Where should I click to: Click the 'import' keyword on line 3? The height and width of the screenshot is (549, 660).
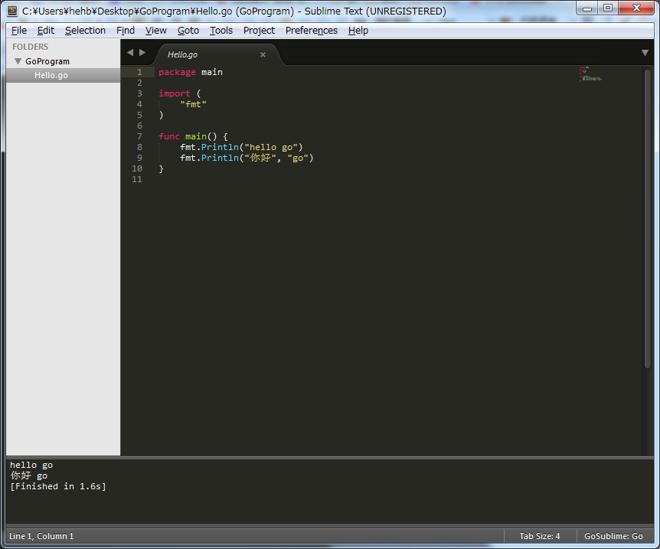[x=175, y=93]
